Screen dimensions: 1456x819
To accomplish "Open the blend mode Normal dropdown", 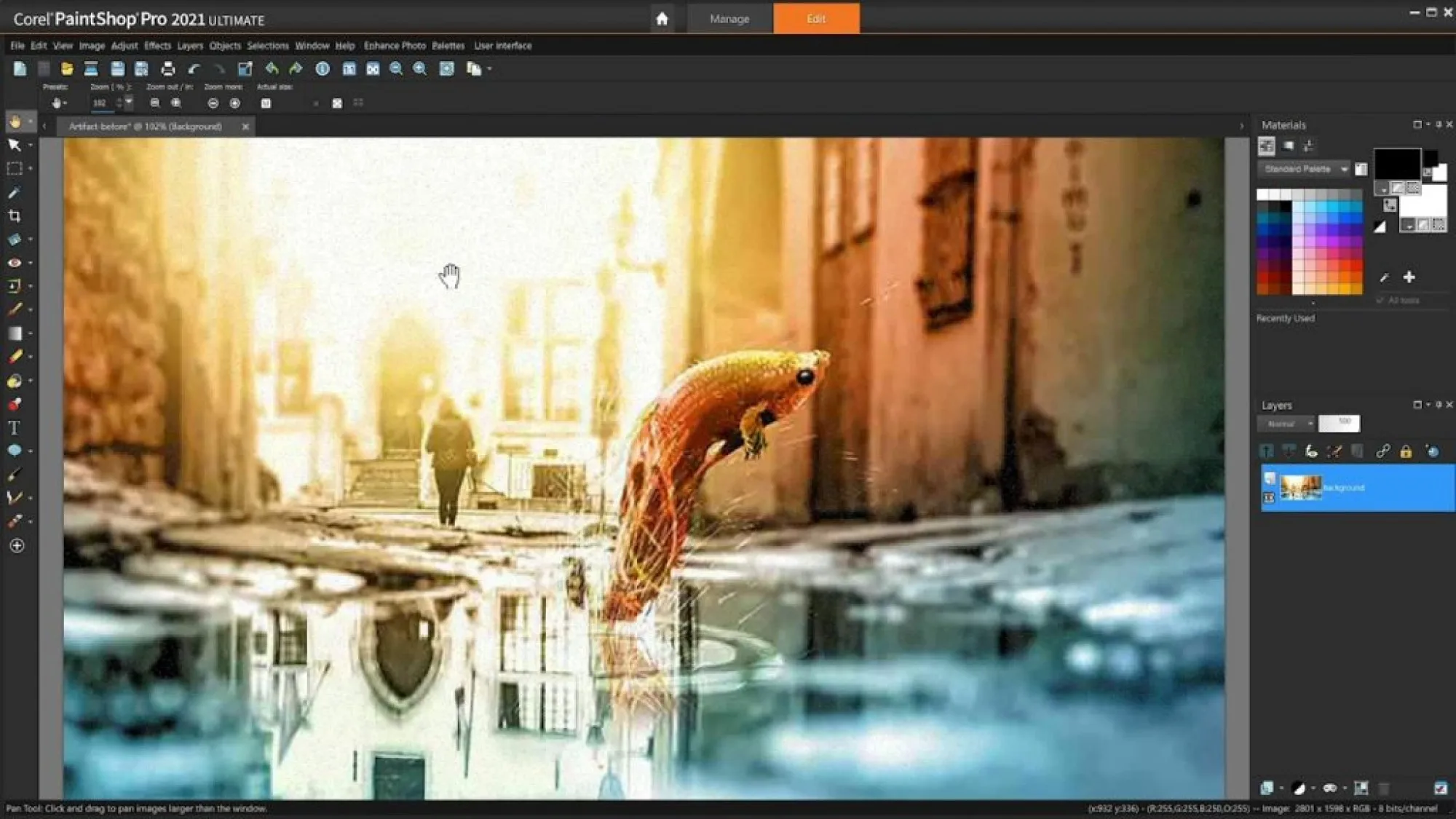I will [1287, 423].
